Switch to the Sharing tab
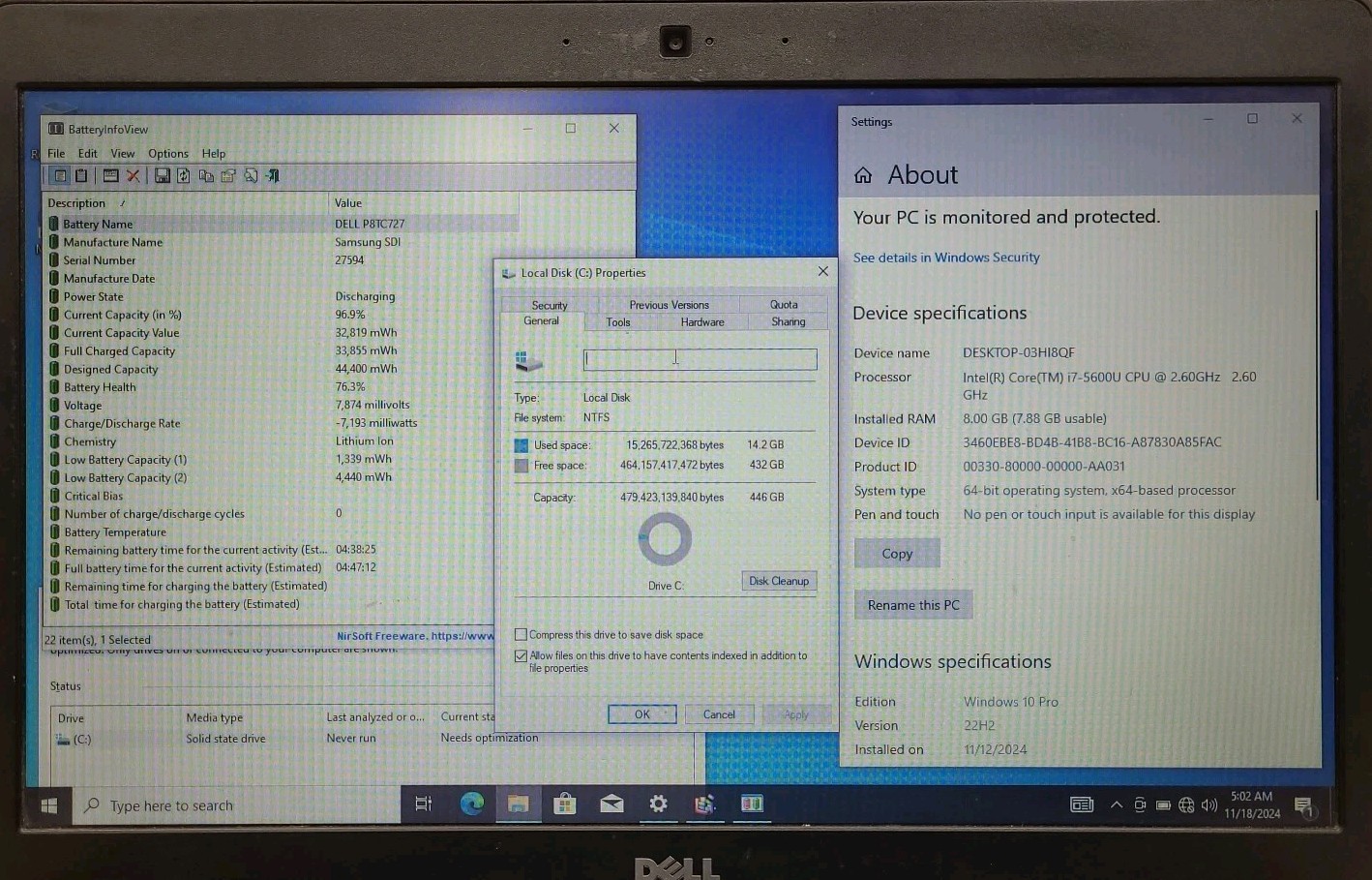Screen dimensions: 1372x880 tap(789, 322)
